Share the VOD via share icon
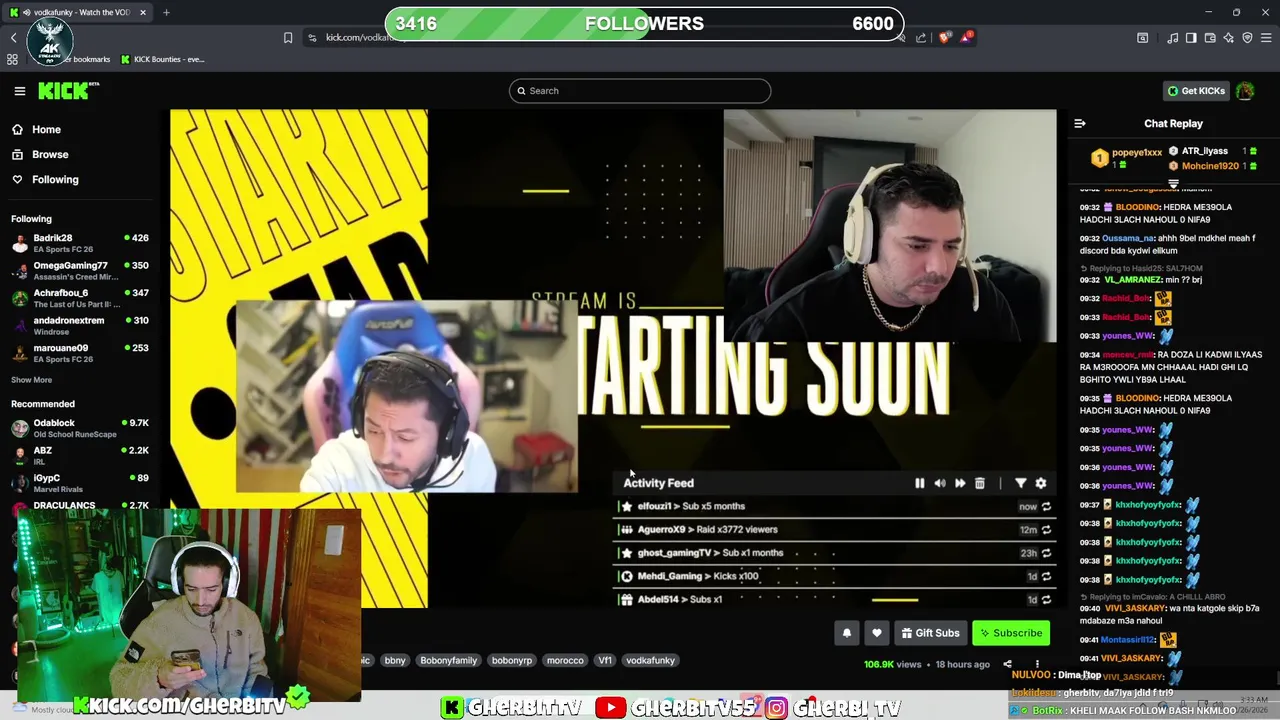The height and width of the screenshot is (720, 1280). click(x=1007, y=664)
